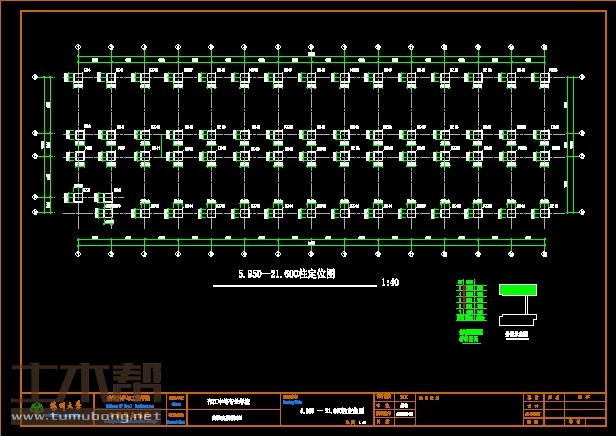Select the green column section detail

[517, 290]
